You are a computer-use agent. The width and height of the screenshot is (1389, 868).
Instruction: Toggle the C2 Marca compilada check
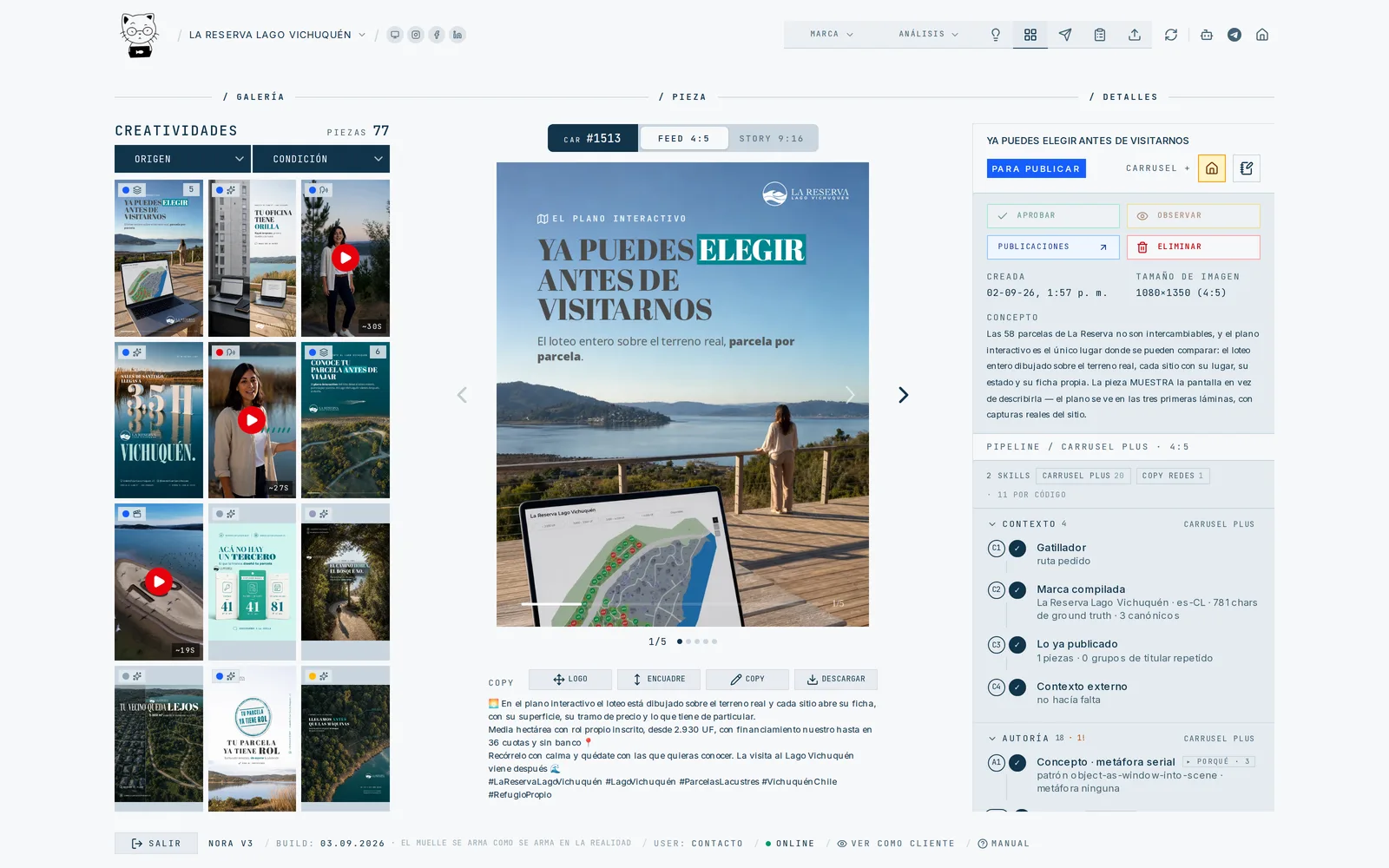[x=1017, y=590]
